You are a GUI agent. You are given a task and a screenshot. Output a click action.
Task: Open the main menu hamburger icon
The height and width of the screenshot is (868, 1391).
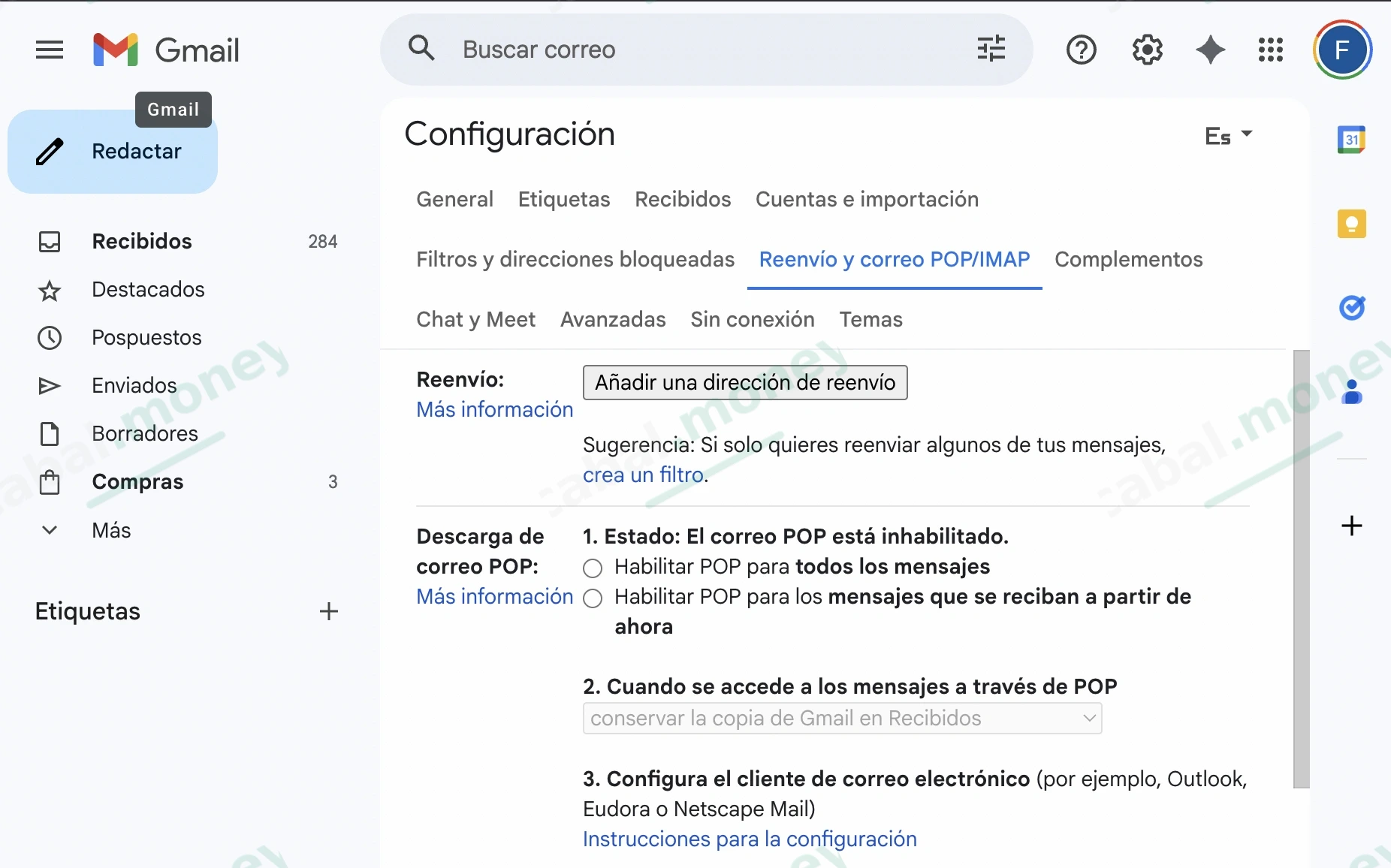48,50
